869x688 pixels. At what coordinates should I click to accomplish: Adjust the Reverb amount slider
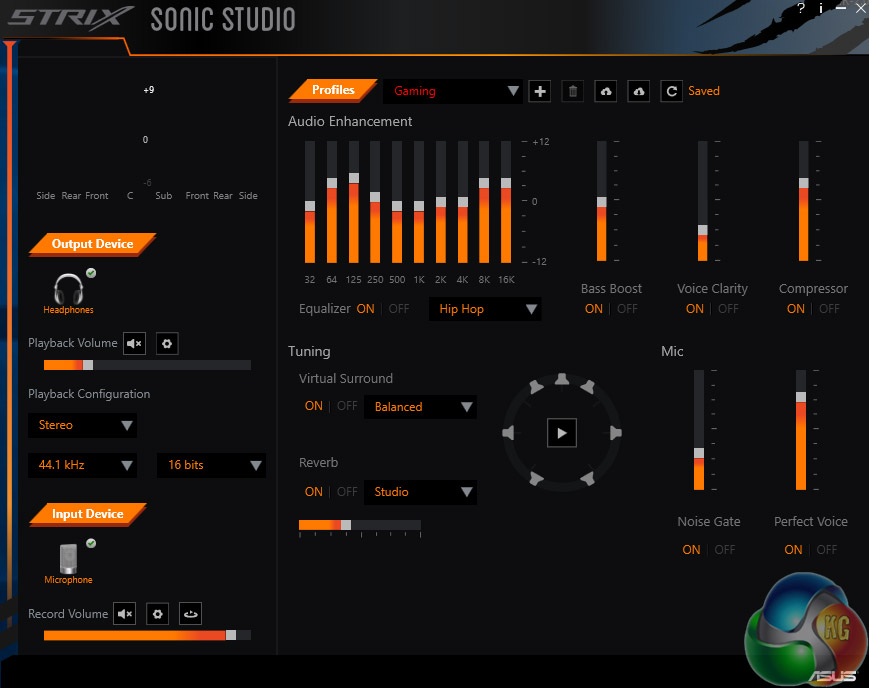click(360, 525)
